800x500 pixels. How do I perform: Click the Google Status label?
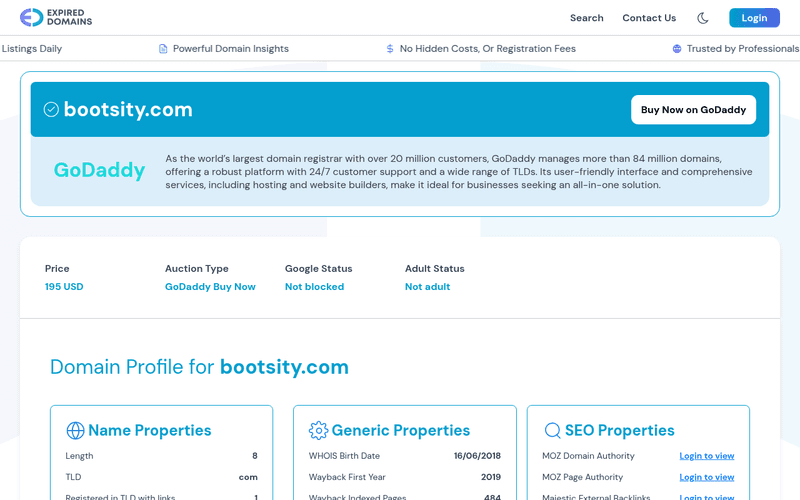point(318,268)
